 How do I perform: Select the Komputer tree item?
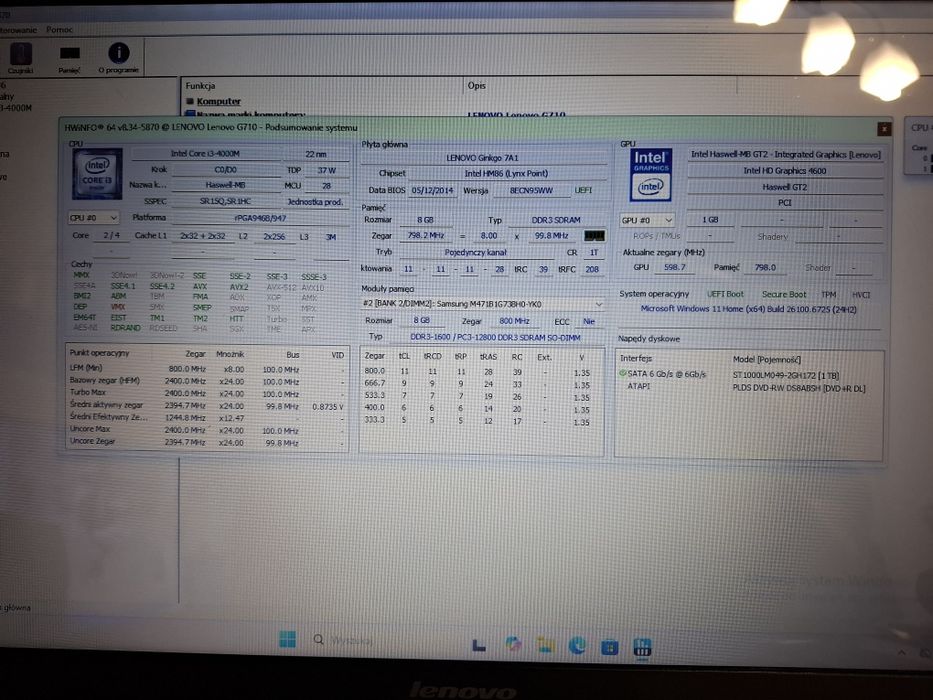pos(218,101)
